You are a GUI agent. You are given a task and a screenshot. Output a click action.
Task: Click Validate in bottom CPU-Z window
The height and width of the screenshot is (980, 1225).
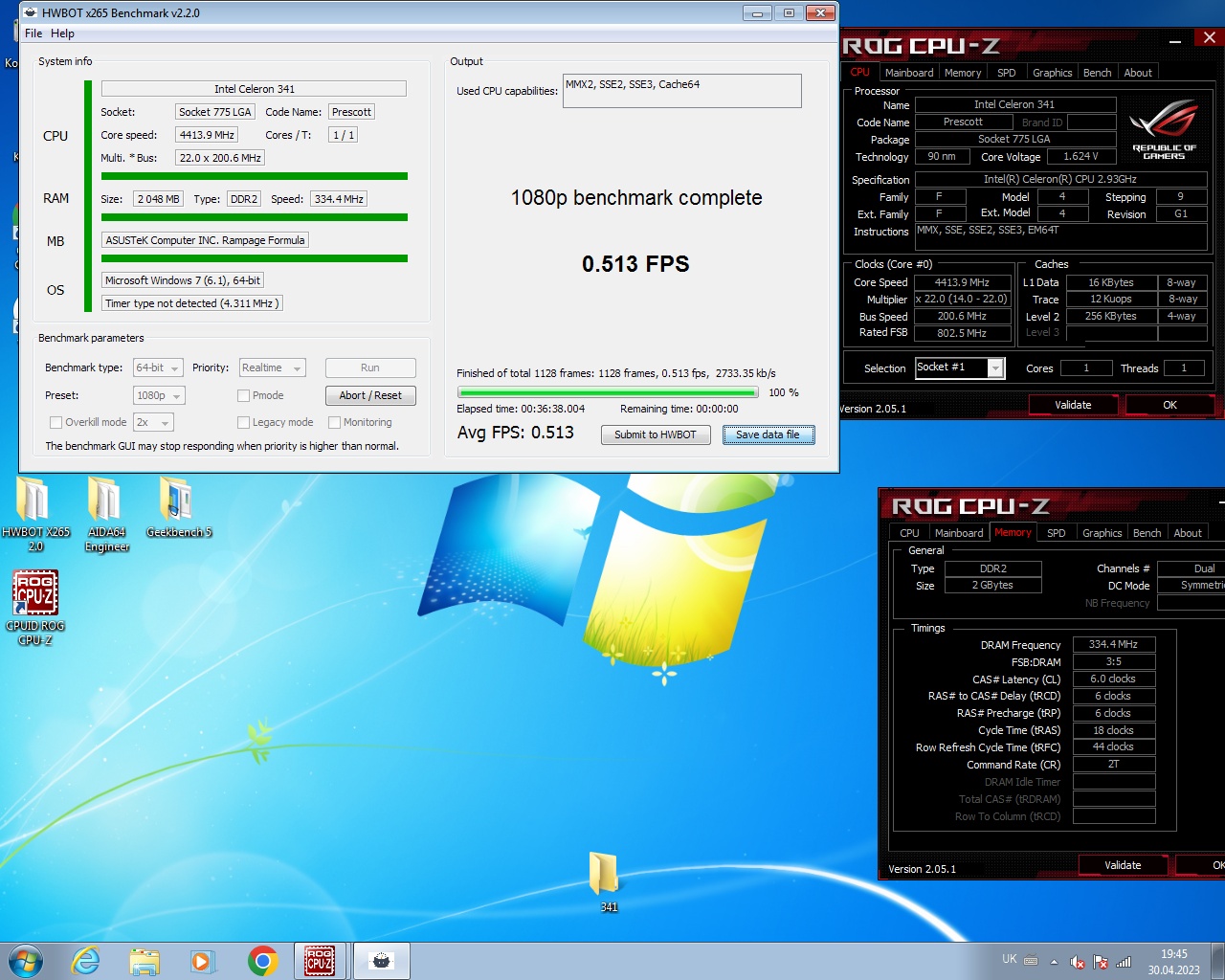(1123, 865)
